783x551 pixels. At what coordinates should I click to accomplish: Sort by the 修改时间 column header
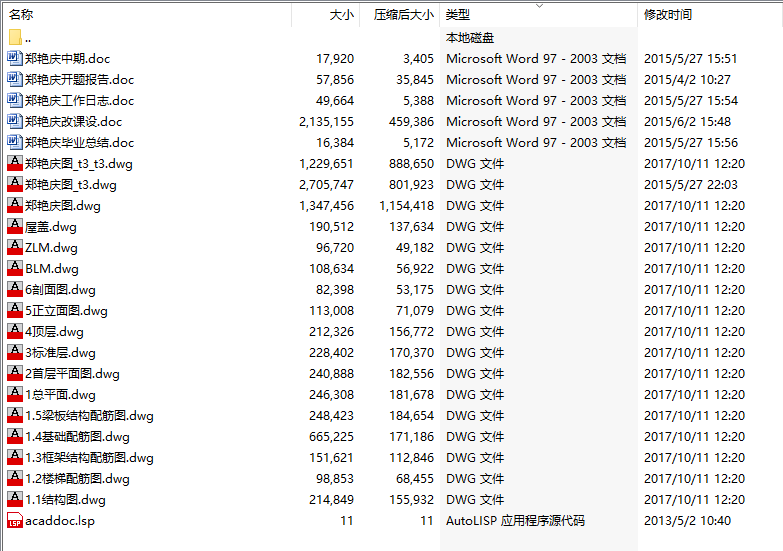[x=710, y=14]
